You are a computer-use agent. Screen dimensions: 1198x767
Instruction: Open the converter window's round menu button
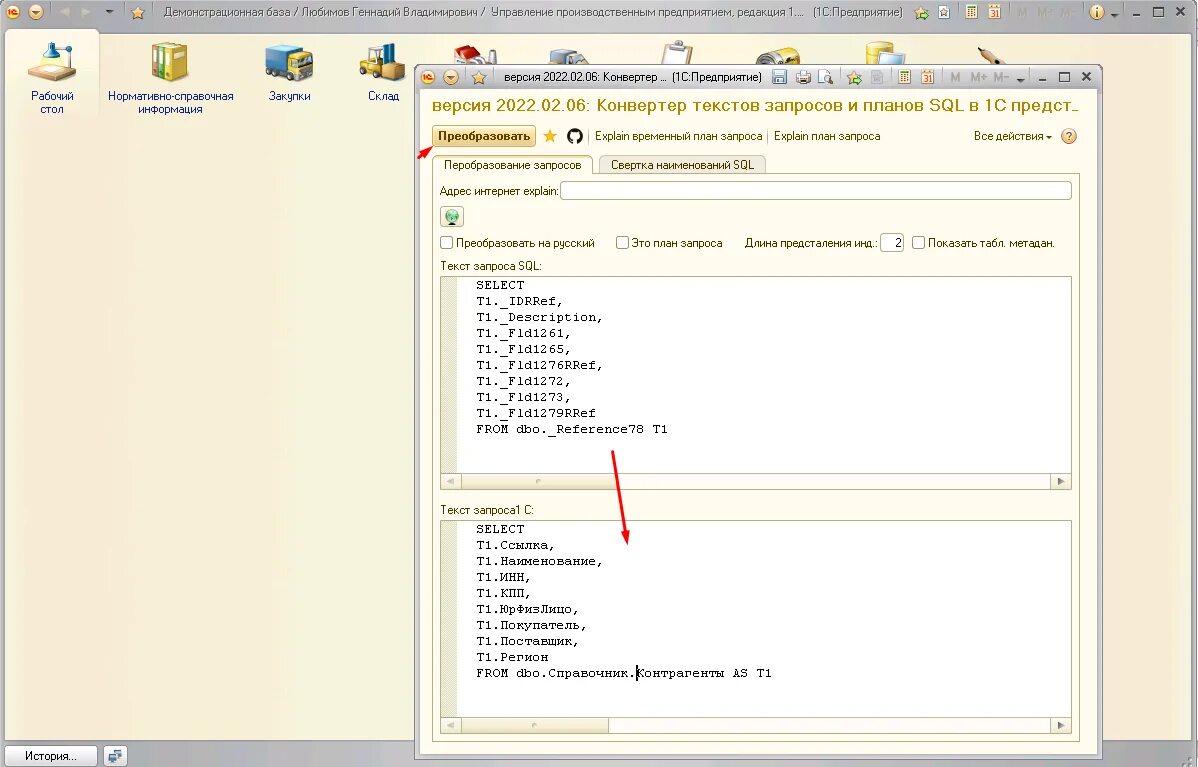[x=451, y=77]
